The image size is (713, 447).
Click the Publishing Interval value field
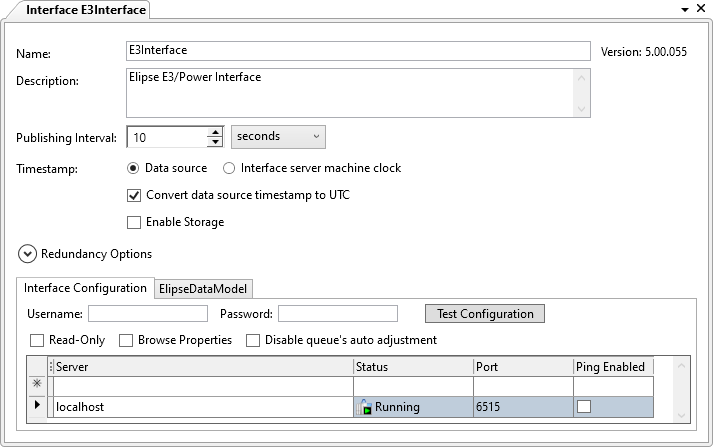coord(167,137)
